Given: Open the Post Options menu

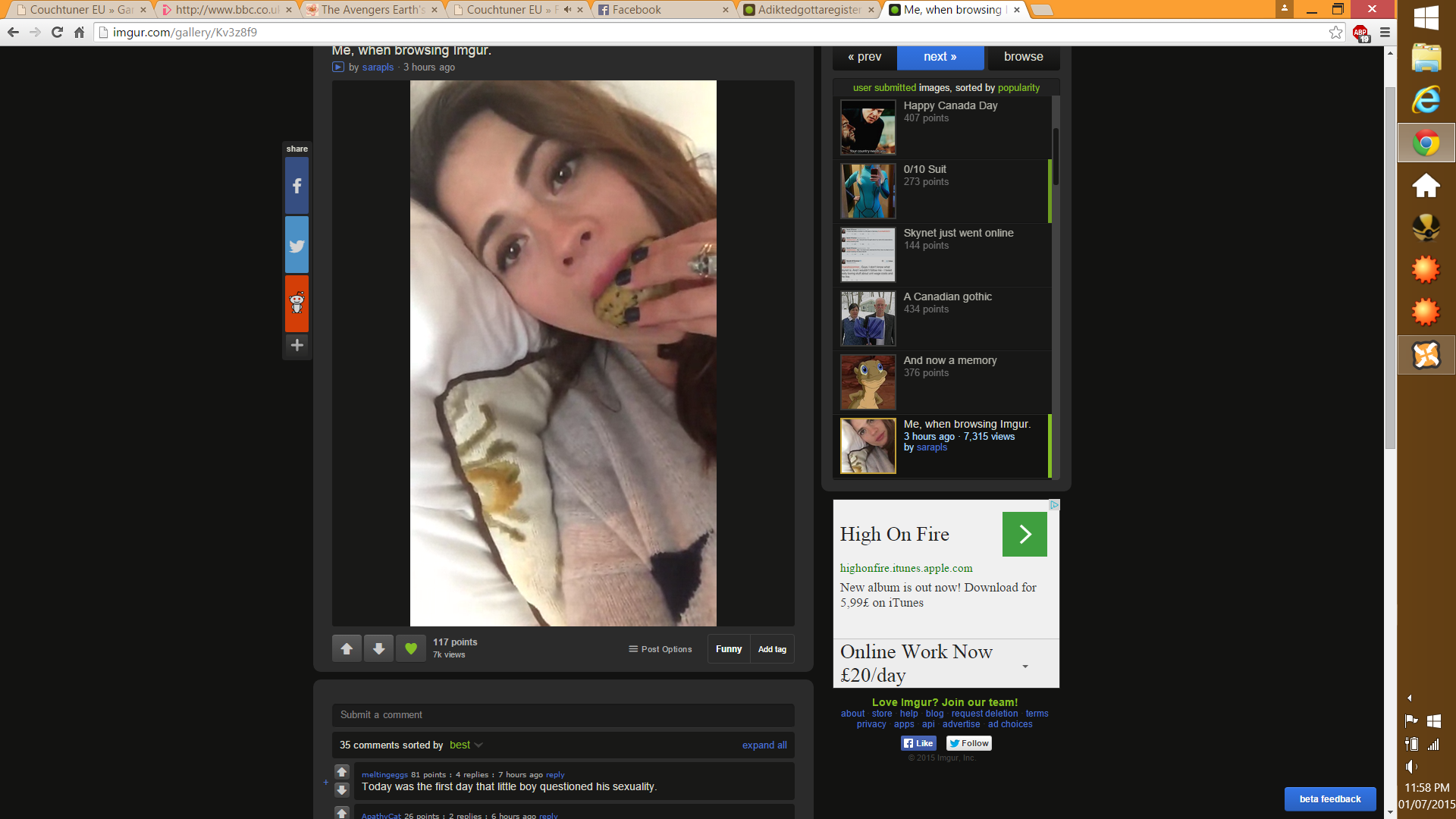Looking at the screenshot, I should 660,649.
